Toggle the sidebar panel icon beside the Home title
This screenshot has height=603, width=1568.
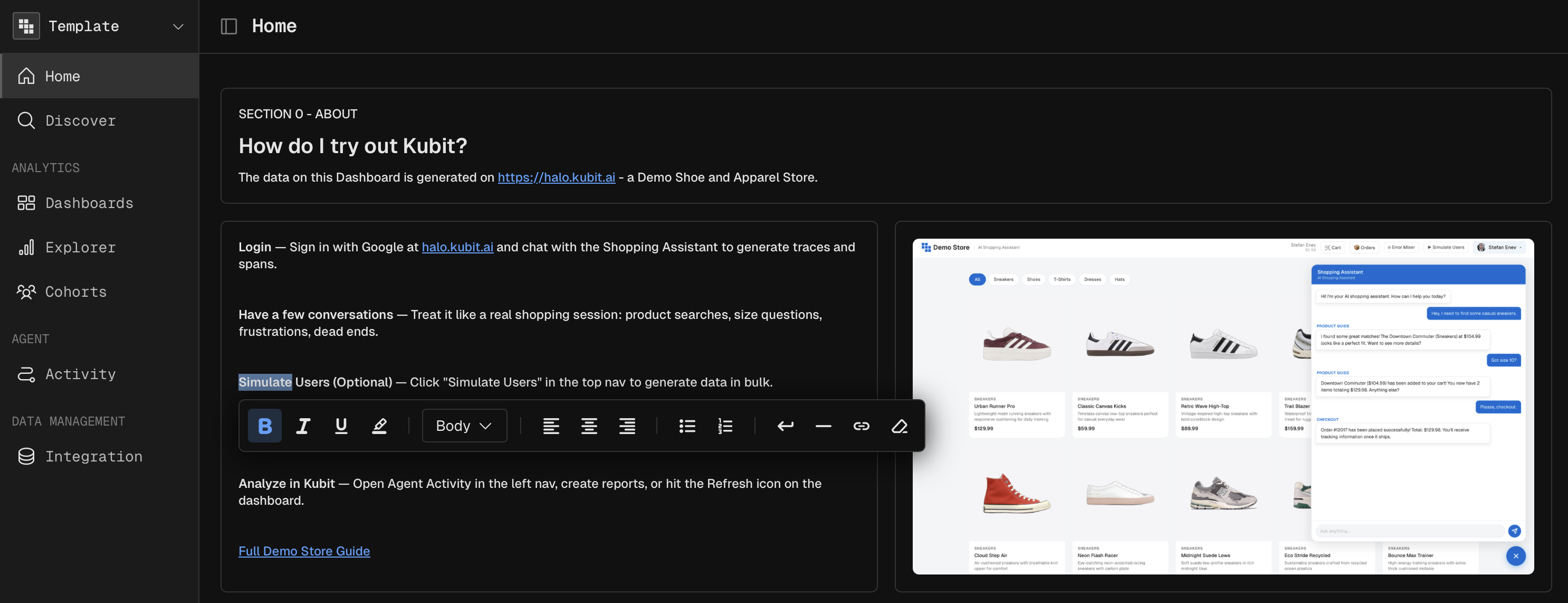(229, 26)
